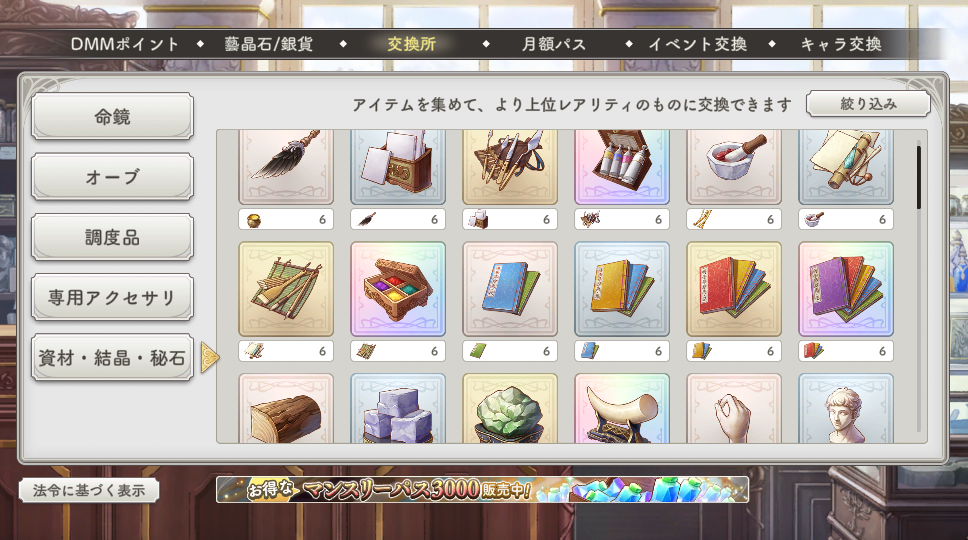Select the ivory horn item
Screen dimensions: 968x540
tap(622, 408)
